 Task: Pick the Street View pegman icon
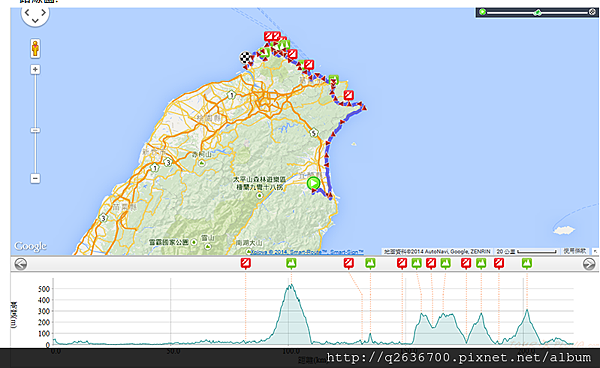click(x=35, y=49)
